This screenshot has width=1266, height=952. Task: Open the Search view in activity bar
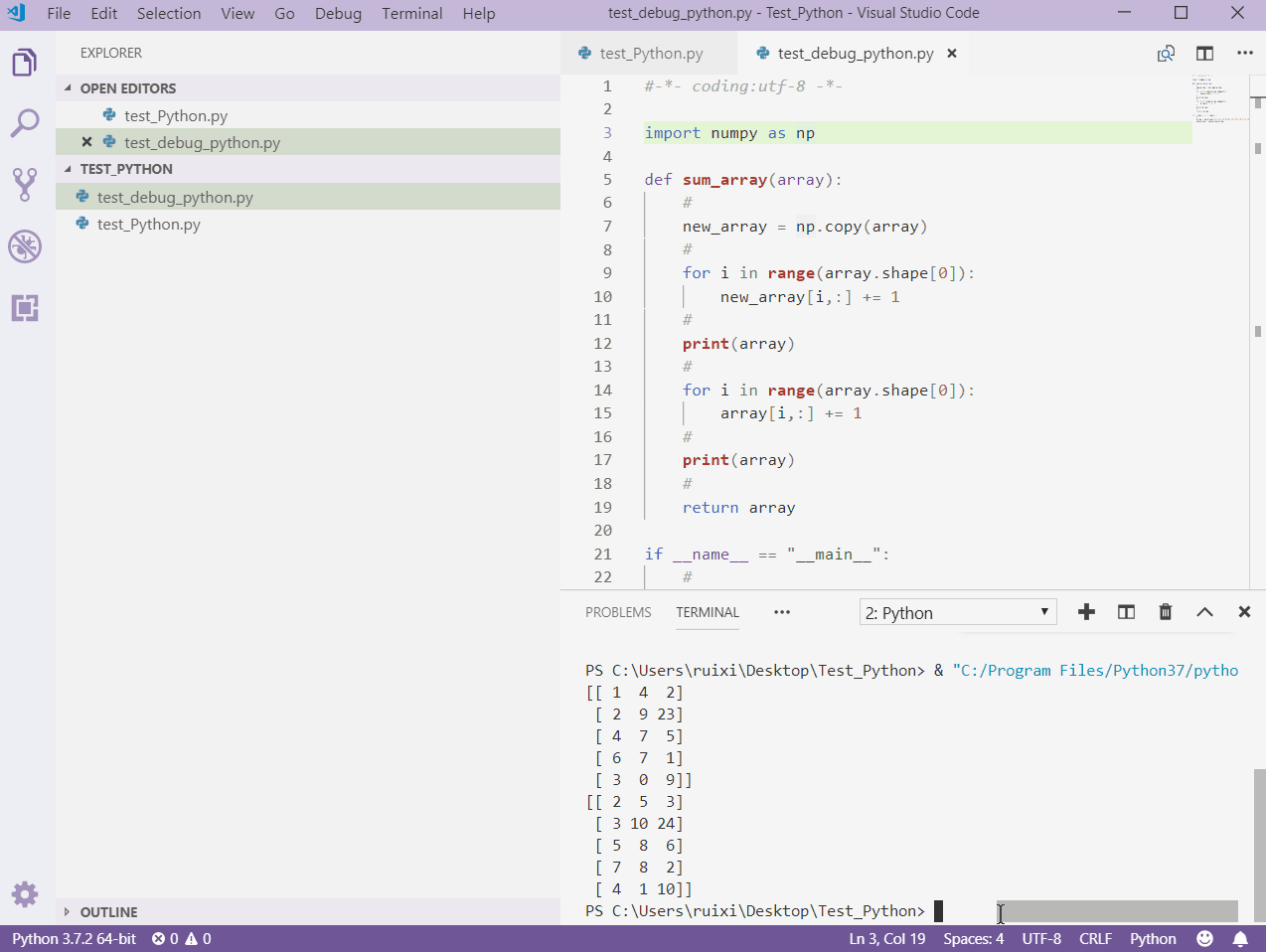pyautogui.click(x=25, y=123)
